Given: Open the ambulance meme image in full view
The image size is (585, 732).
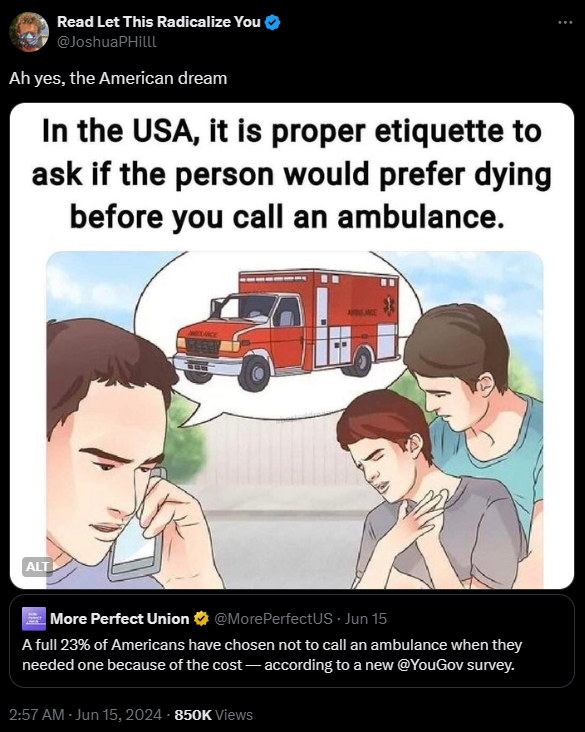Looking at the screenshot, I should (292, 346).
